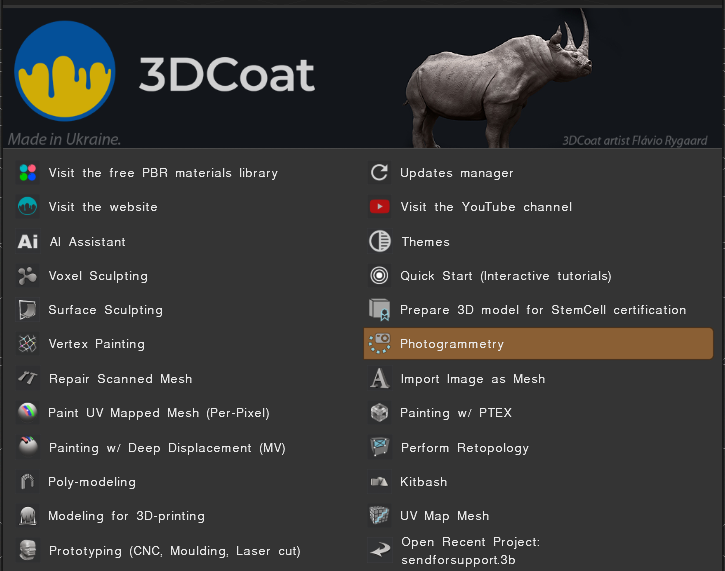Select Kitbash text entry
Image resolution: width=725 pixels, height=571 pixels.
(x=424, y=482)
